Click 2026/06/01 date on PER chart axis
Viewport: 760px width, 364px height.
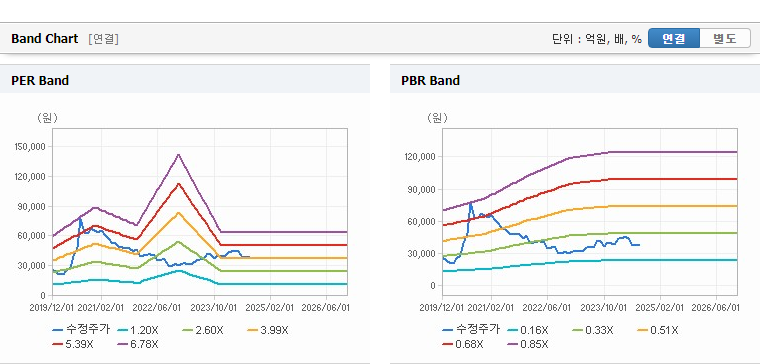[x=325, y=308]
